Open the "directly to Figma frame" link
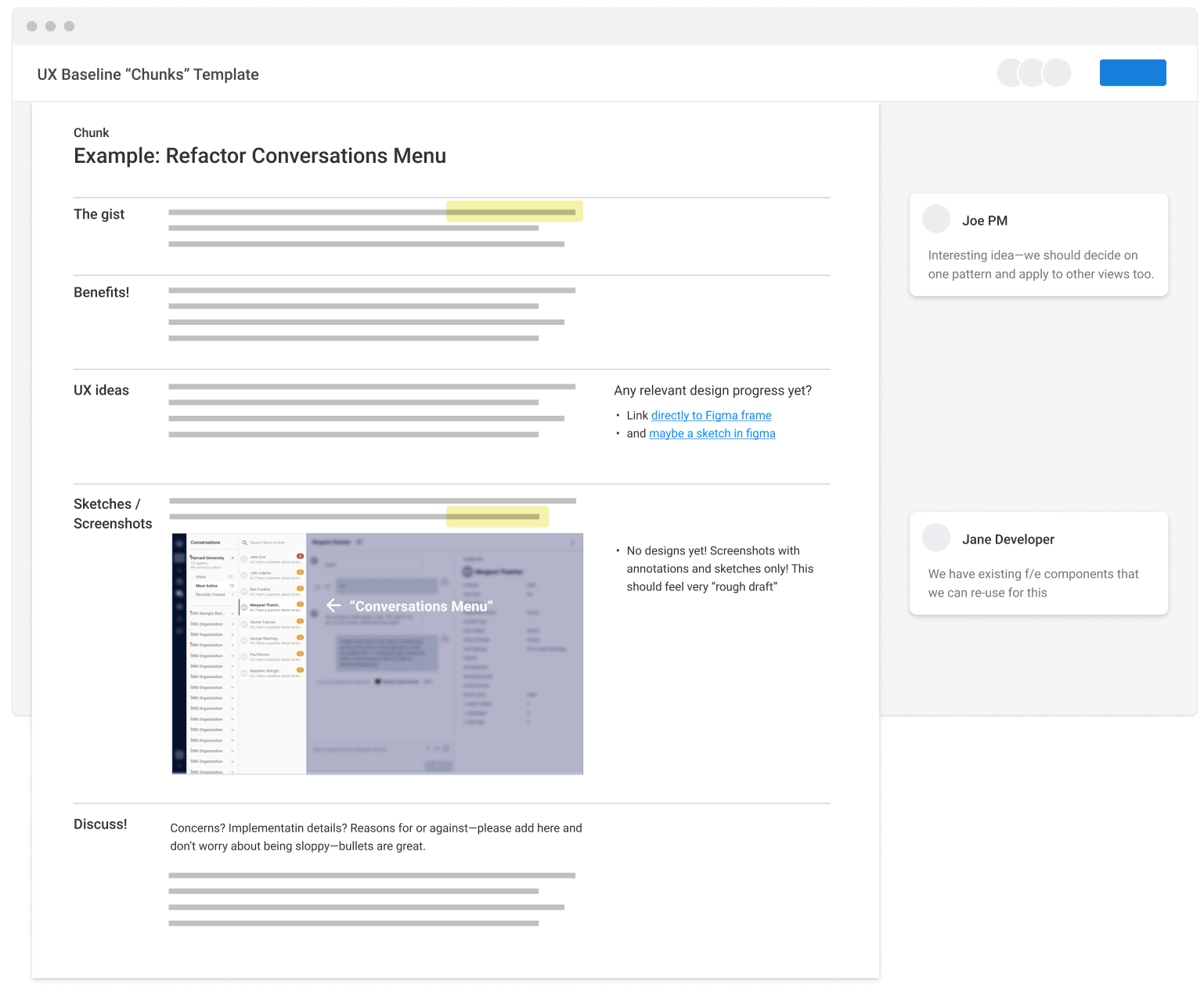The width and height of the screenshot is (1204, 1003). (x=711, y=416)
